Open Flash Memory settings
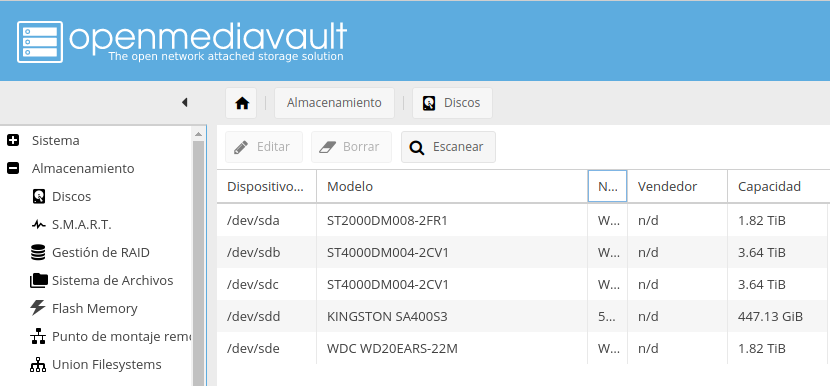 click(x=84, y=308)
